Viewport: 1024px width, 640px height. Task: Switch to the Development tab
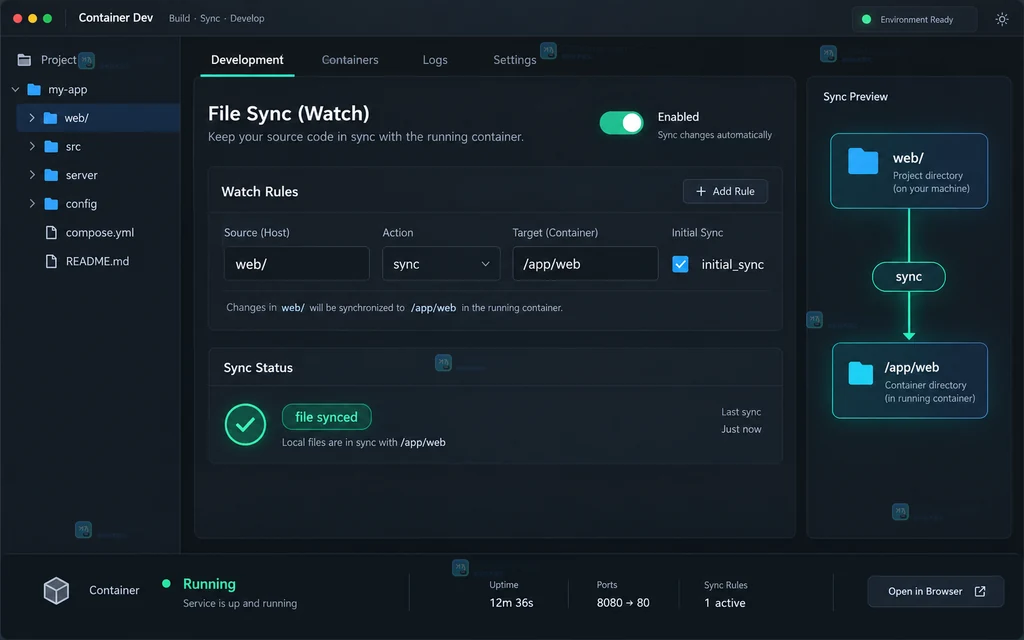(x=247, y=59)
